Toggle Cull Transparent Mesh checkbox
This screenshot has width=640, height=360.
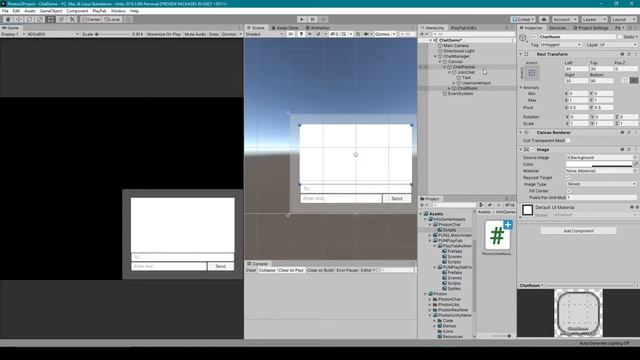point(568,140)
